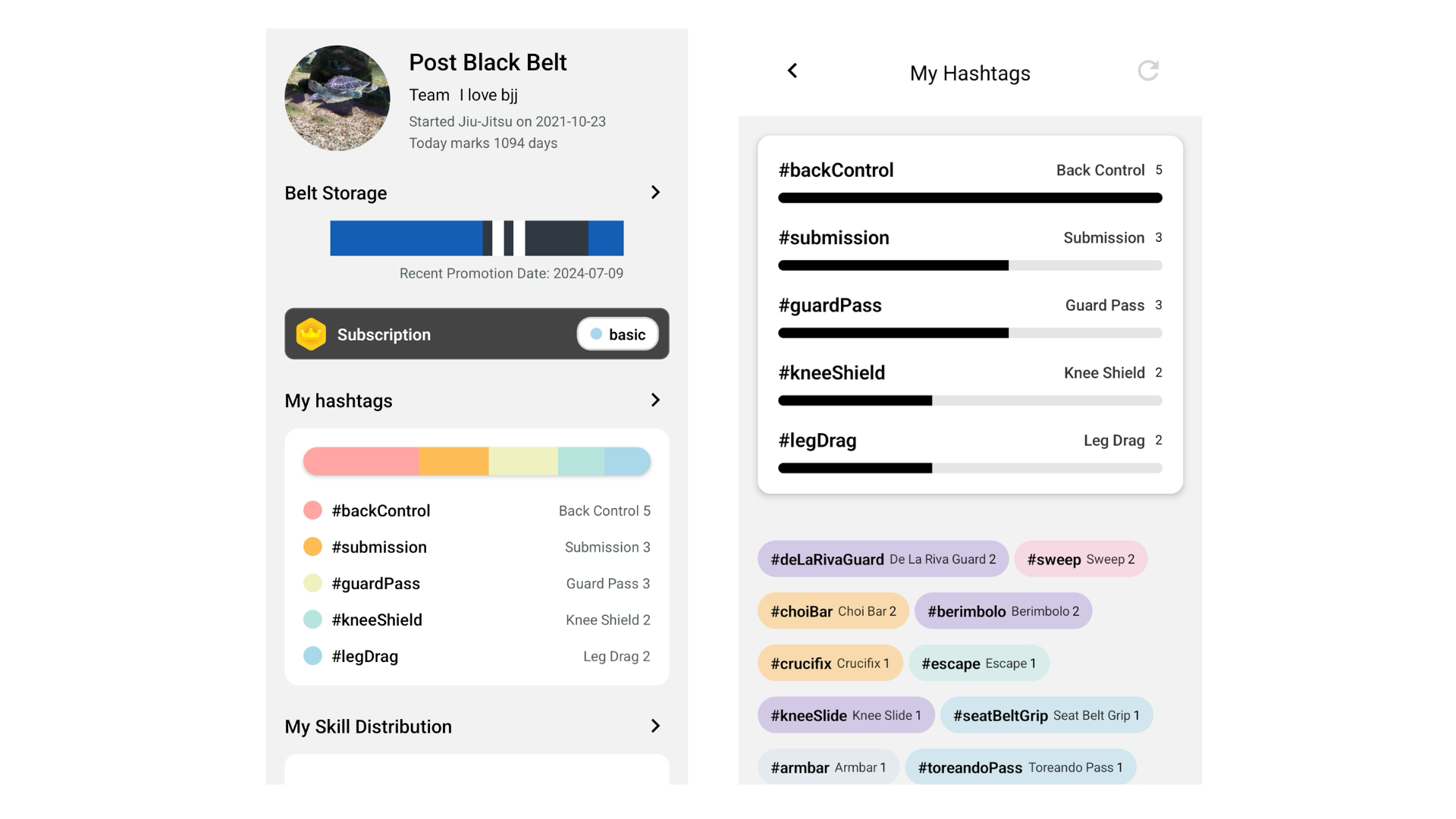
Task: Click the pink dot beside #backControl
Action: pos(312,510)
